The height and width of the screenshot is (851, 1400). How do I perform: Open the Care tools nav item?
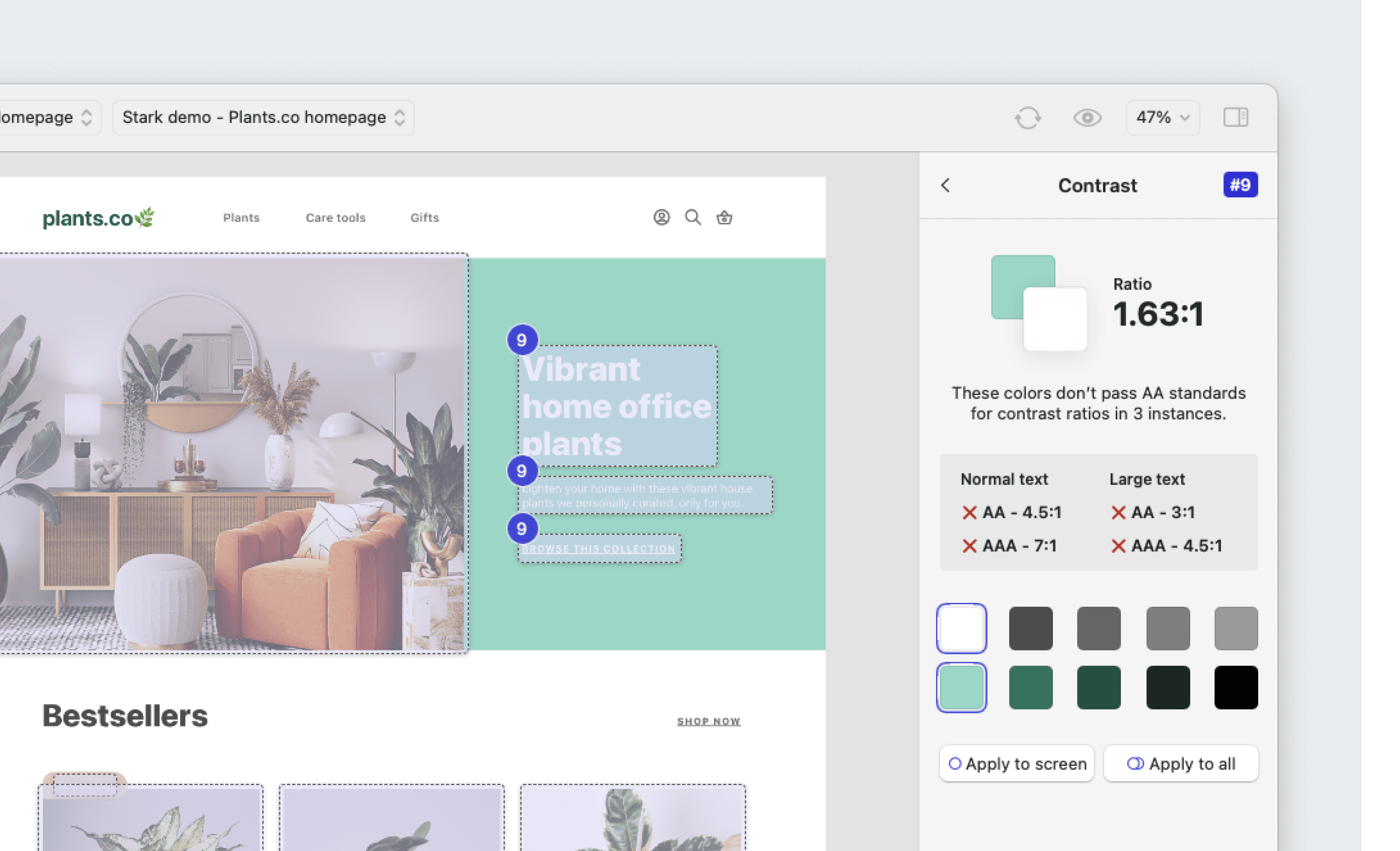pos(335,217)
